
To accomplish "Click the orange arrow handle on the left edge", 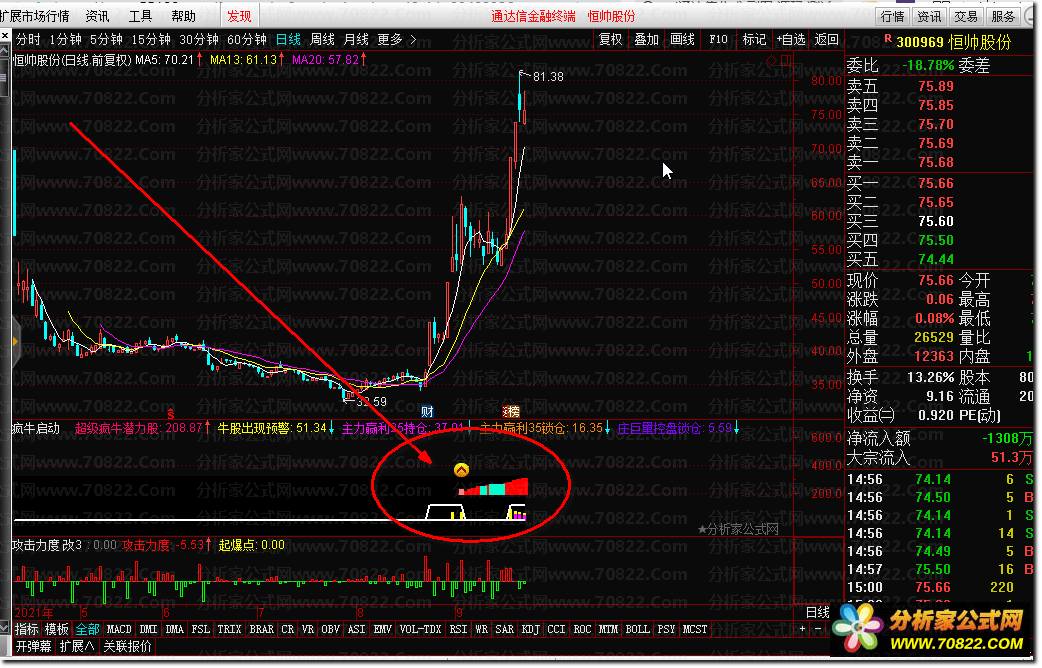I will pos(15,341).
